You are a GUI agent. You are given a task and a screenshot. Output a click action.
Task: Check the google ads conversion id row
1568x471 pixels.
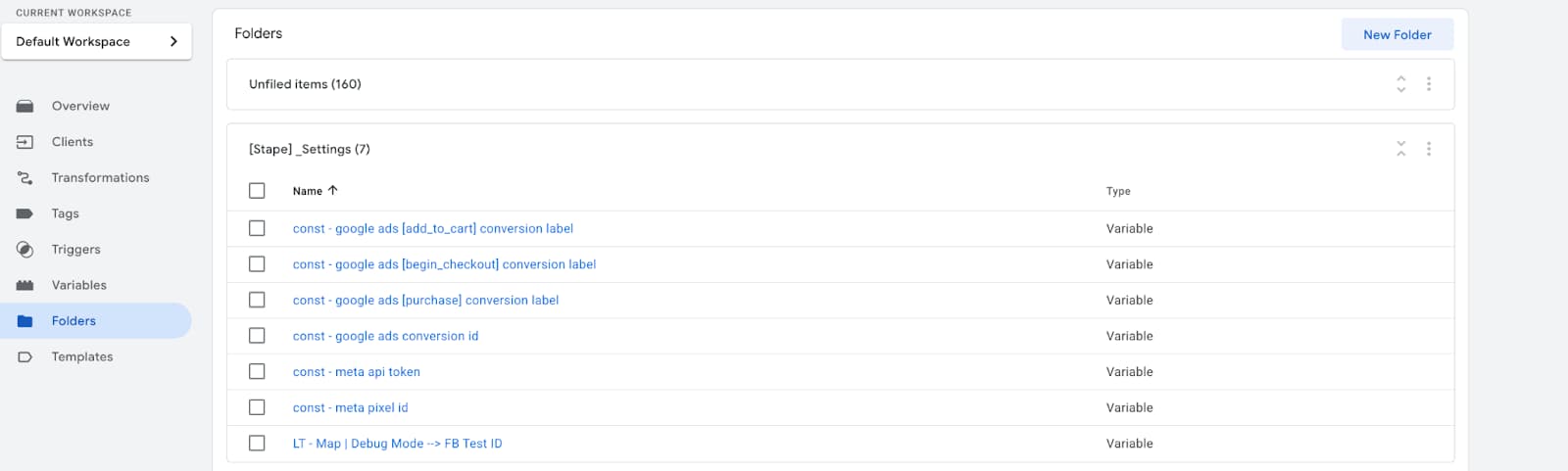(257, 336)
